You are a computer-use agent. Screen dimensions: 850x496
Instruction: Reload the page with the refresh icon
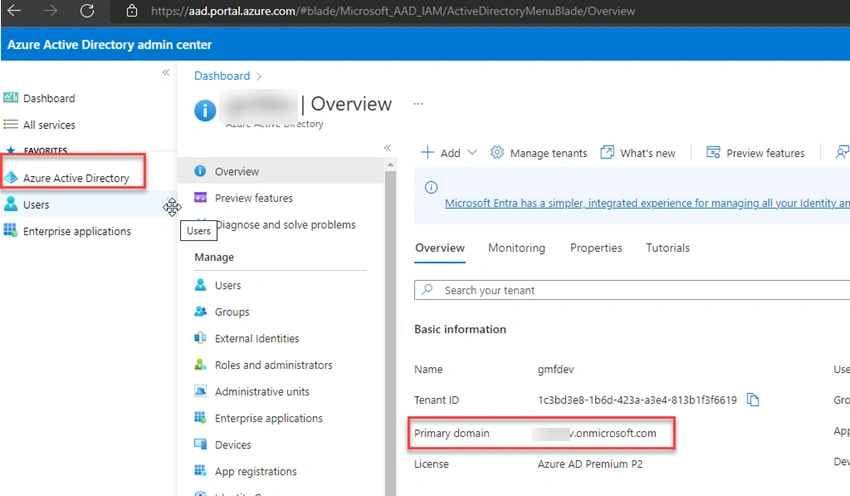click(87, 10)
